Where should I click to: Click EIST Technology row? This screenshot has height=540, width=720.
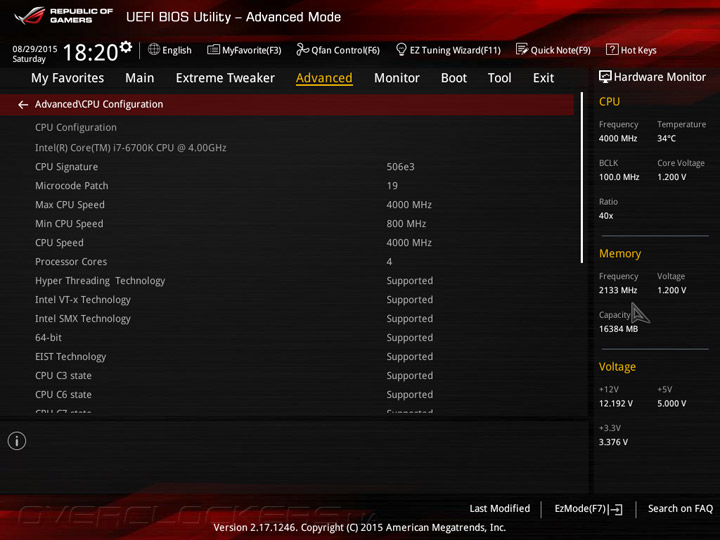click(x=287, y=357)
